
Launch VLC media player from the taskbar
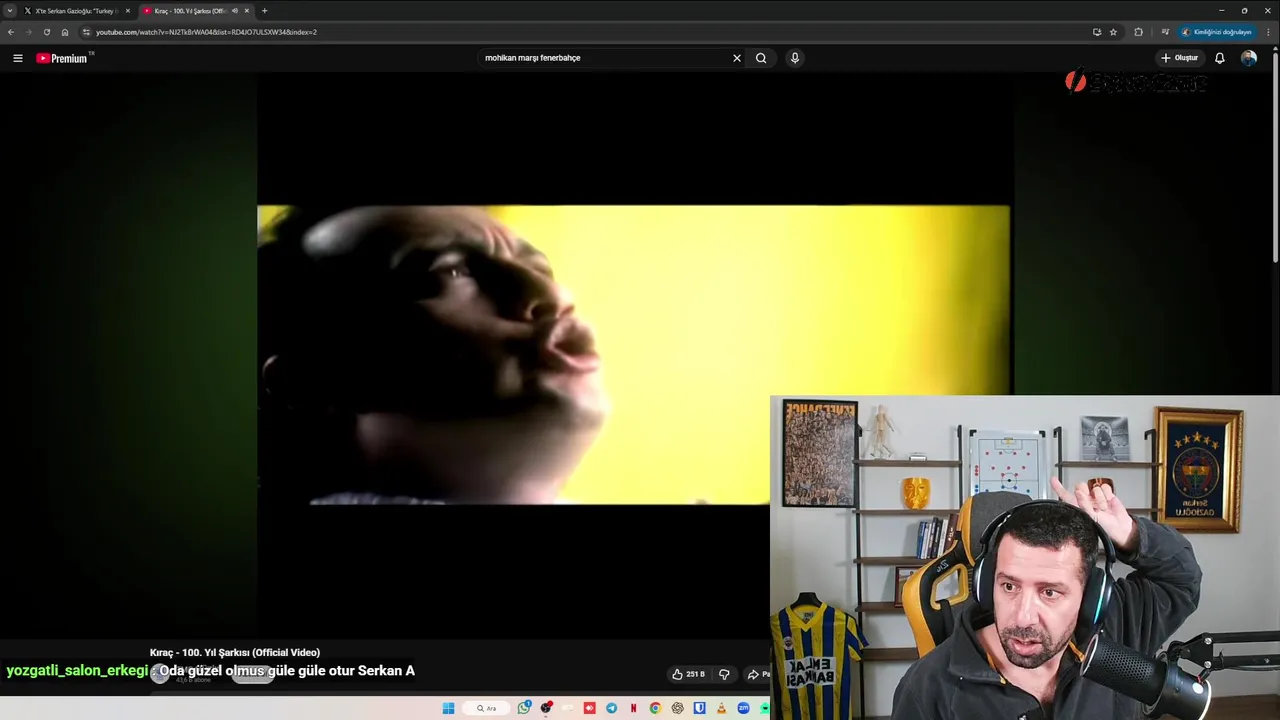722,708
